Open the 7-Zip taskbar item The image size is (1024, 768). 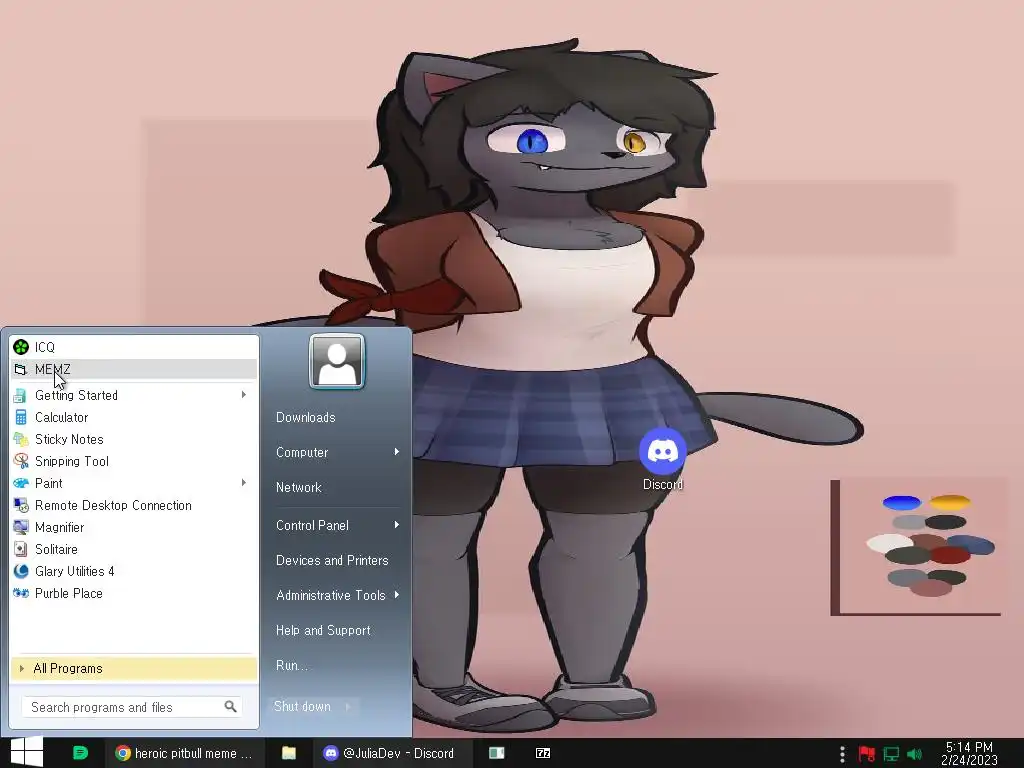543,753
